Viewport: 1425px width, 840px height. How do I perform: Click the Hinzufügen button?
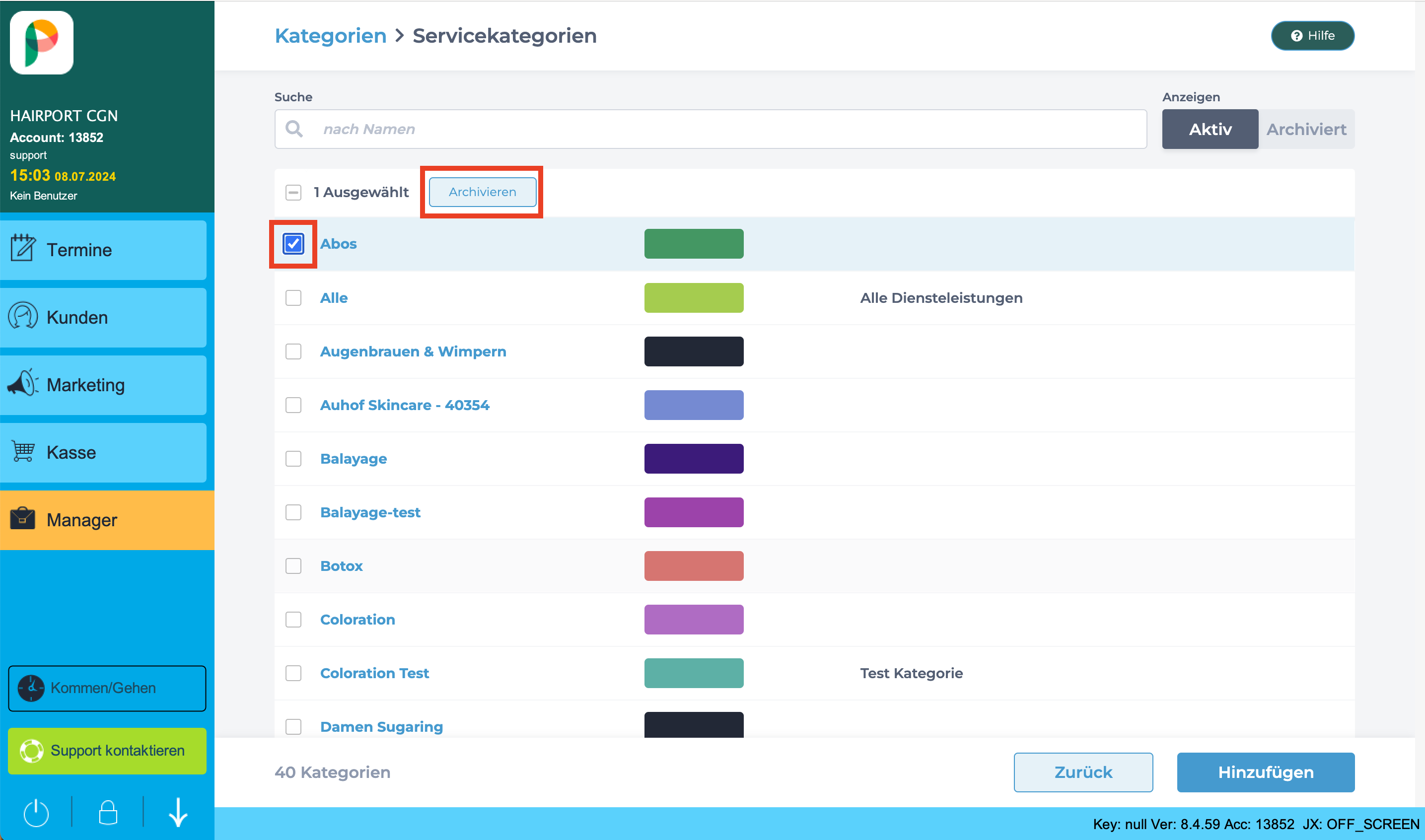click(x=1266, y=772)
